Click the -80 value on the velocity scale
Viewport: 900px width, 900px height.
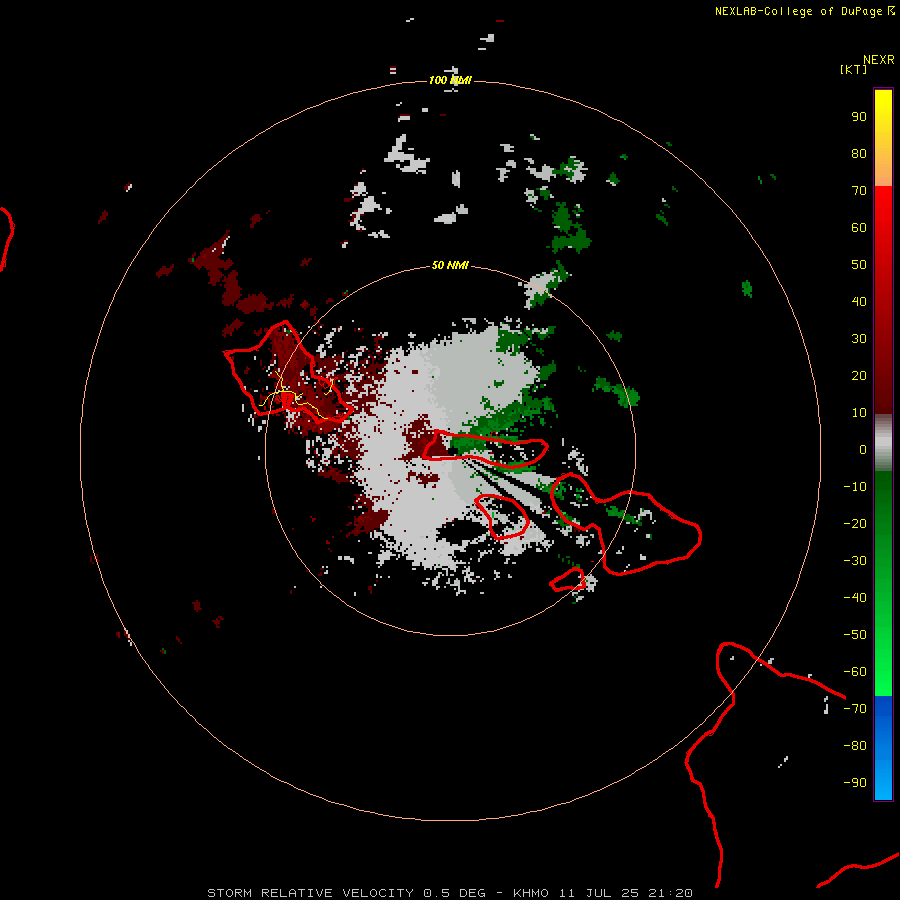coord(855,746)
